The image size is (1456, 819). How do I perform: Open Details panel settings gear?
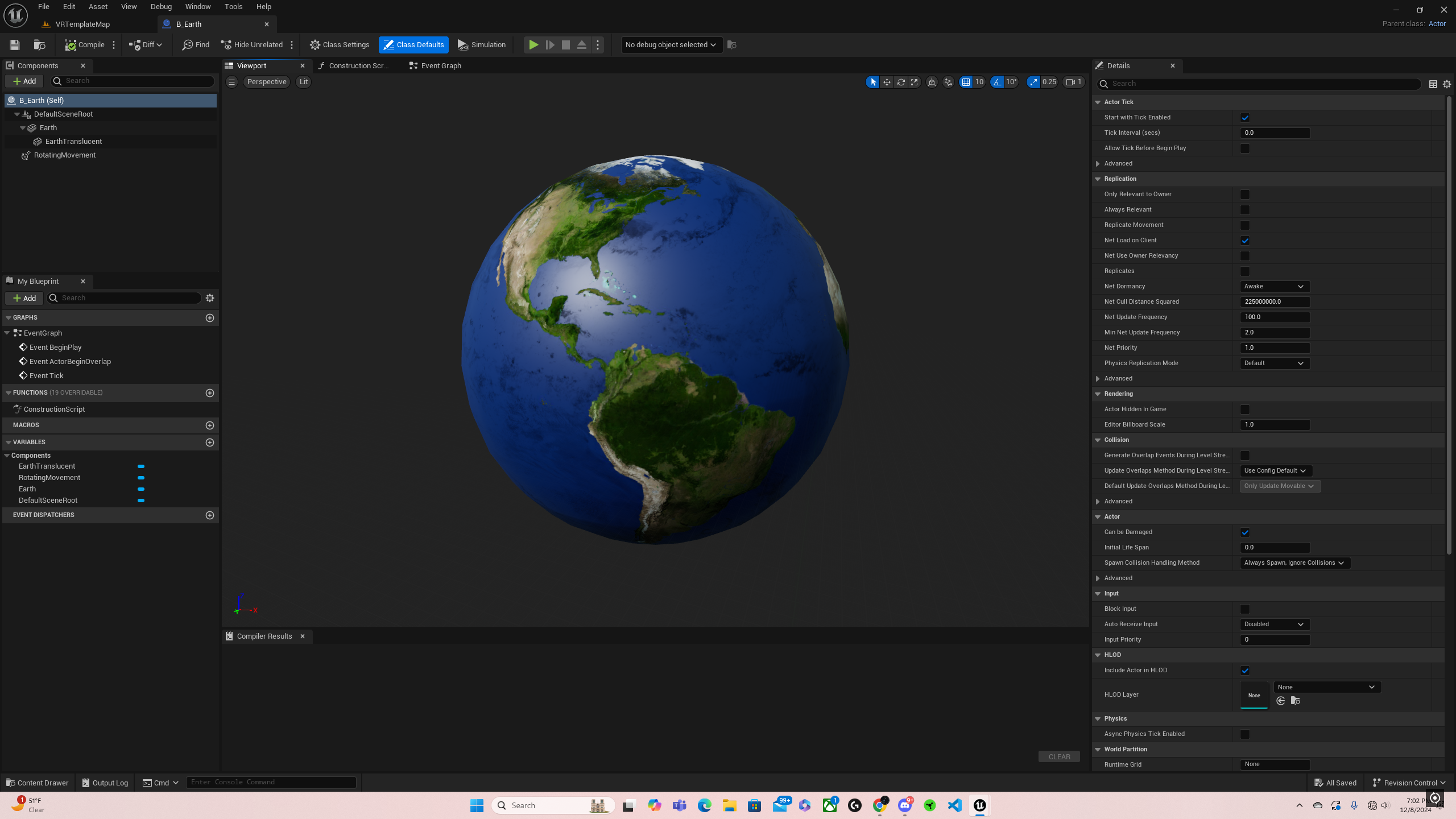pos(1447,84)
